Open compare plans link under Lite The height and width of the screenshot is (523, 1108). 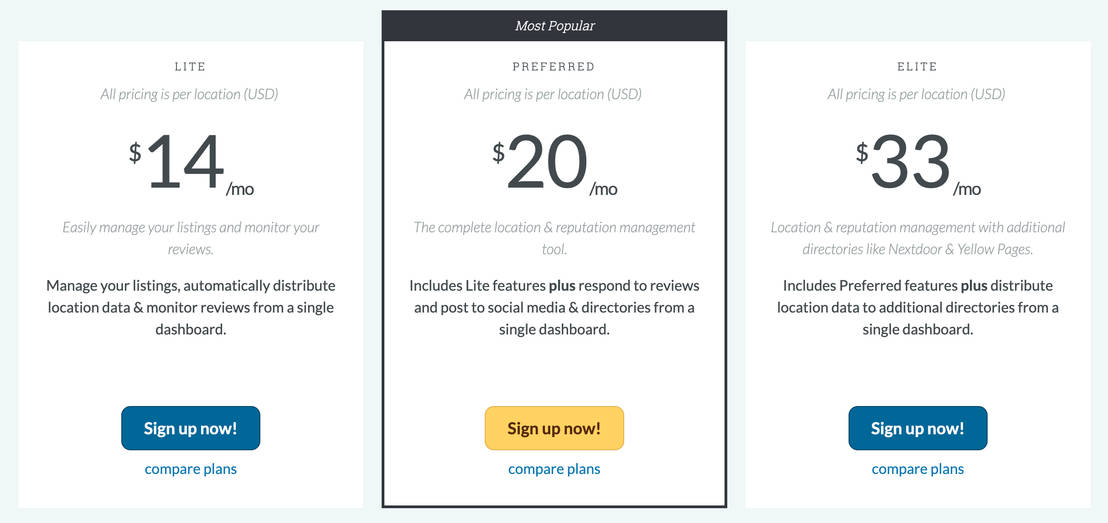(190, 468)
